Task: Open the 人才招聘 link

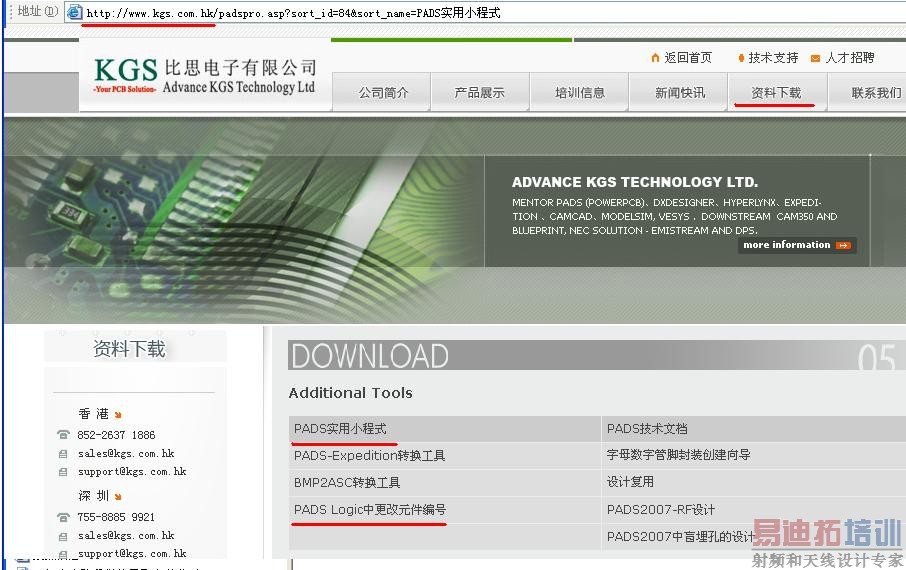Action: pos(849,58)
